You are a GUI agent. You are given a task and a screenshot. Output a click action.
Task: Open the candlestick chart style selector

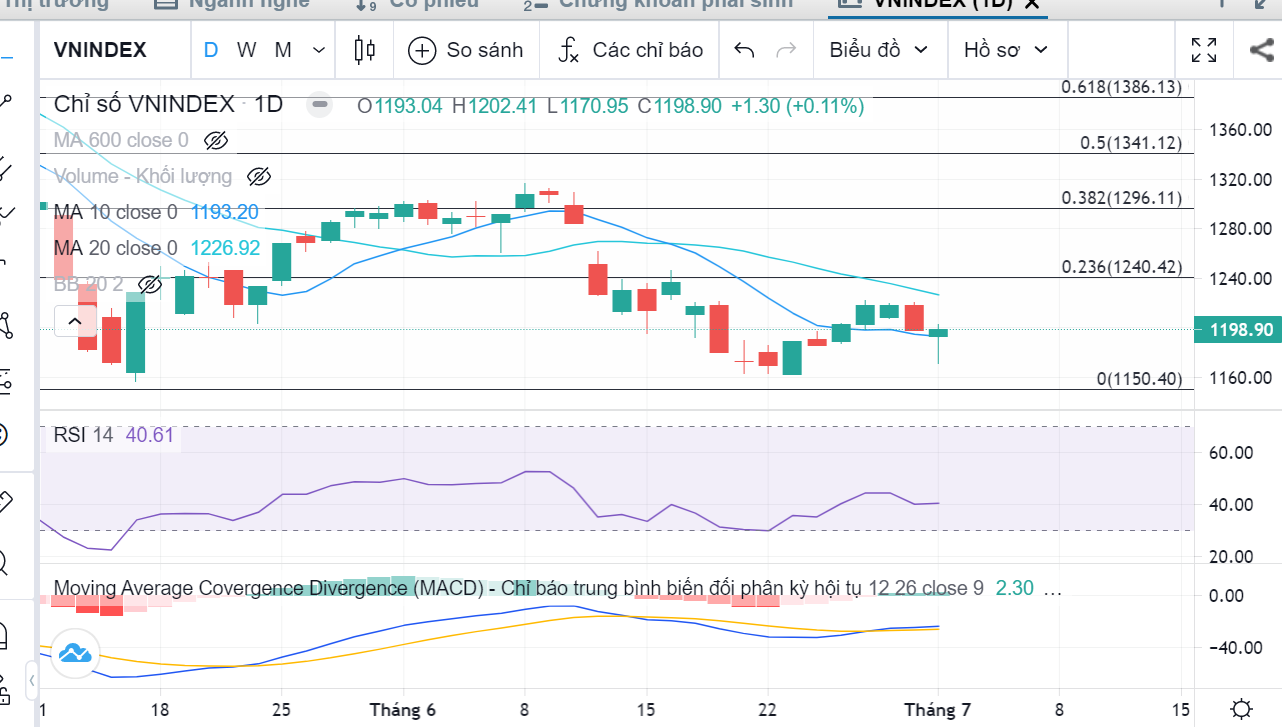365,50
